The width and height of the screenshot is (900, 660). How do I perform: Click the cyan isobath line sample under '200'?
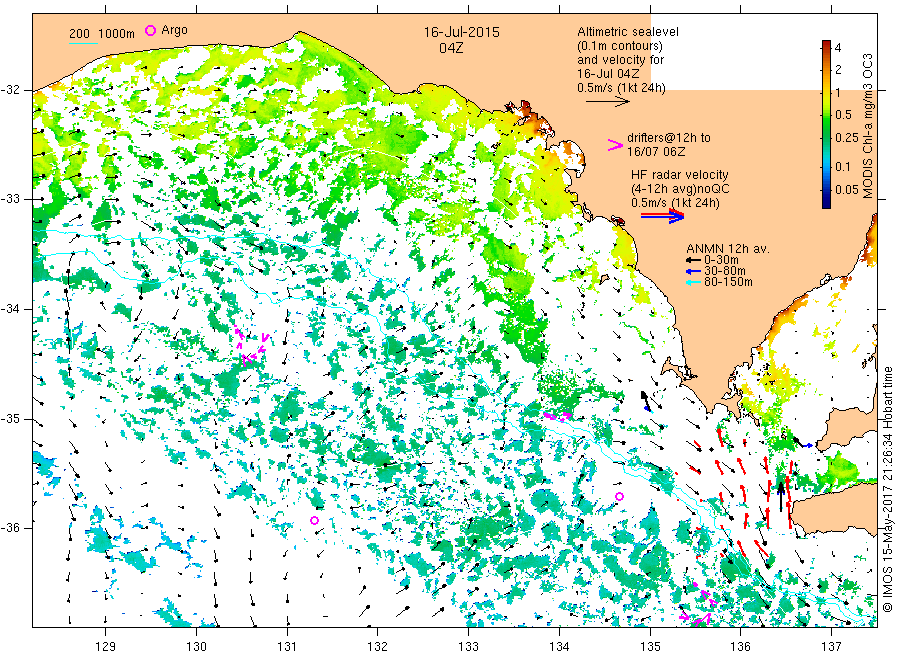83,43
